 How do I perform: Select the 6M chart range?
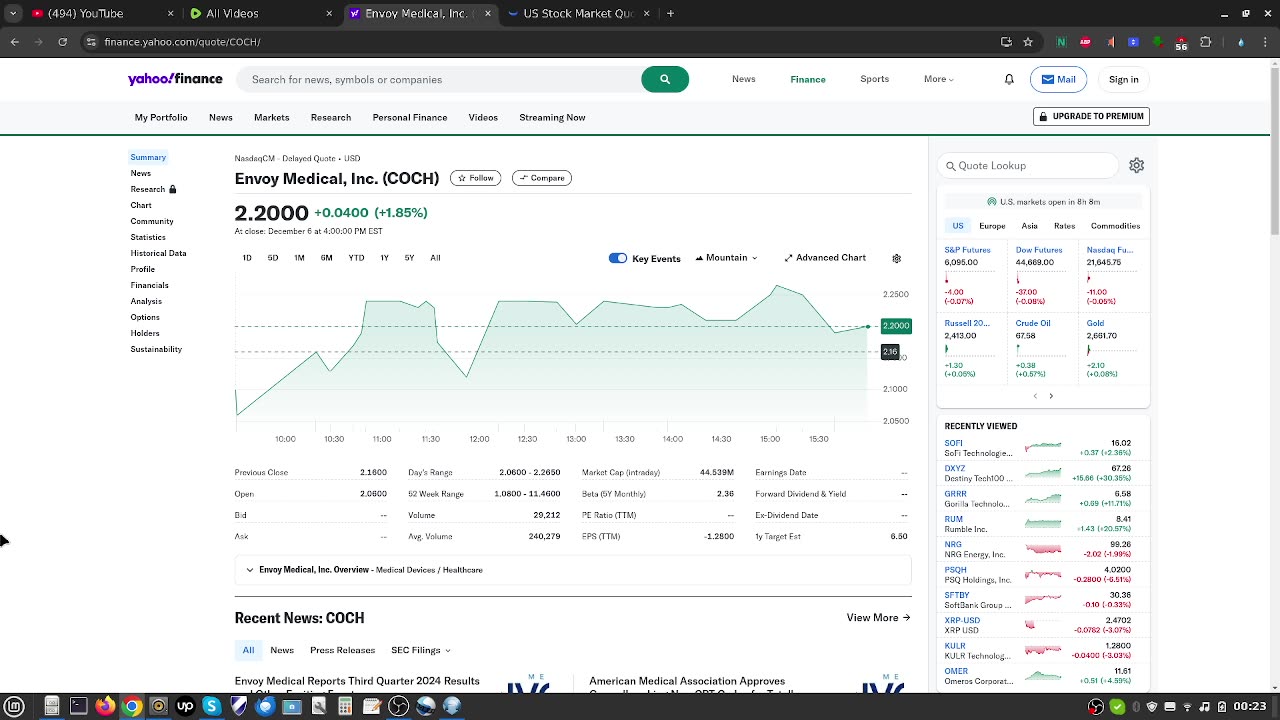pyautogui.click(x=326, y=258)
